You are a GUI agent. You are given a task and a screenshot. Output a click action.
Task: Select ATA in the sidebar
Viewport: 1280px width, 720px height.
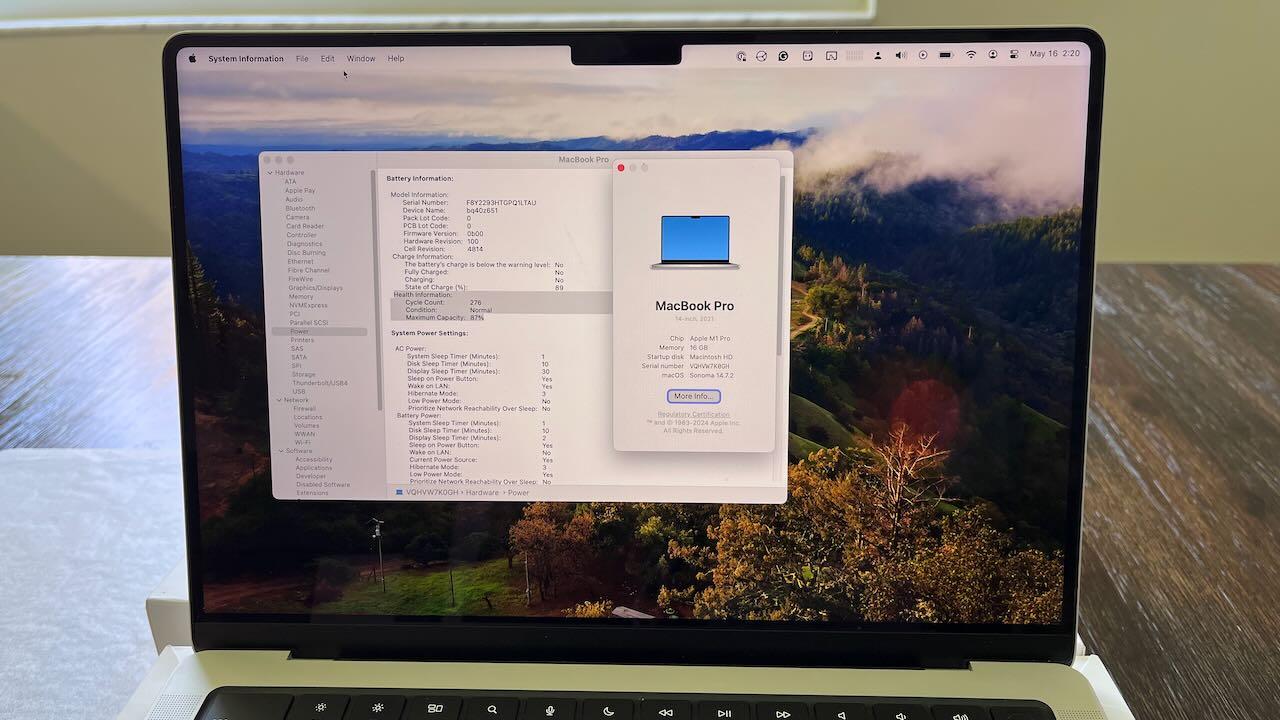pos(290,182)
